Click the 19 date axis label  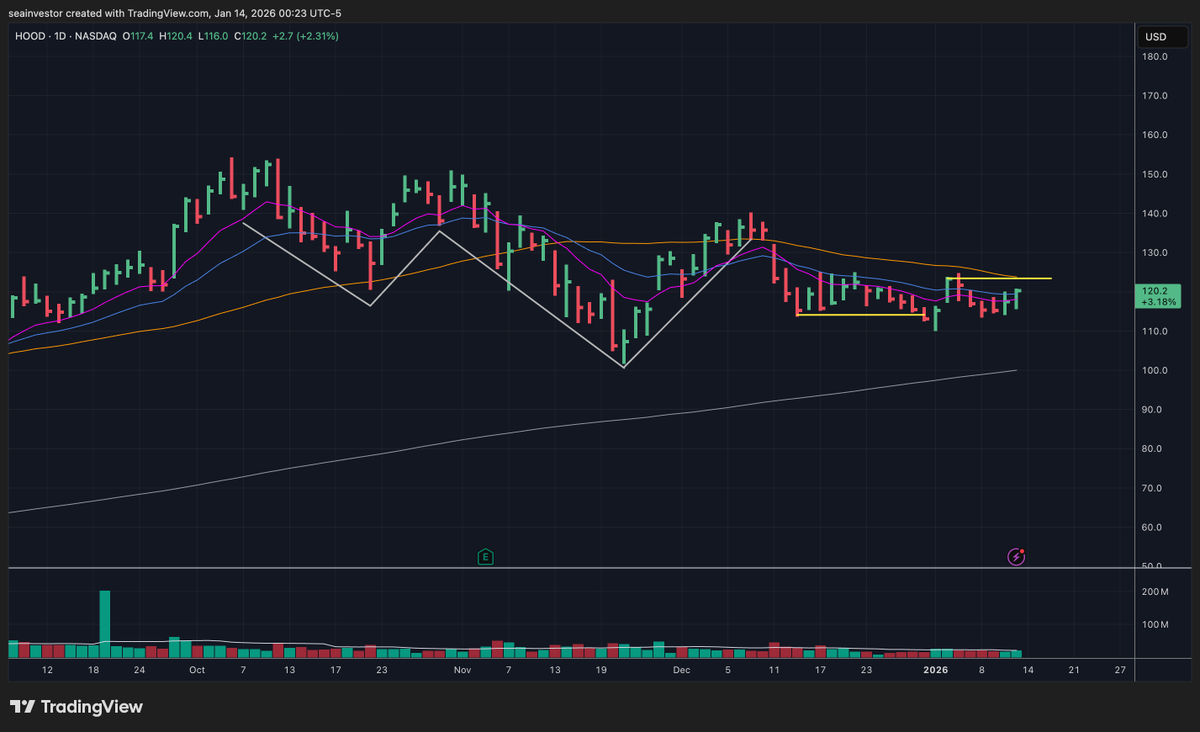coord(599,670)
